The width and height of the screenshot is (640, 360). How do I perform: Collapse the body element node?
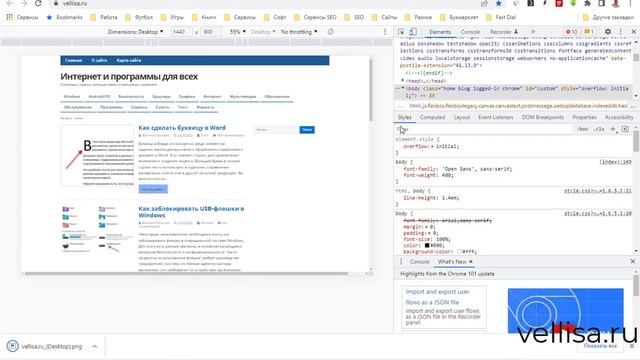point(403,88)
